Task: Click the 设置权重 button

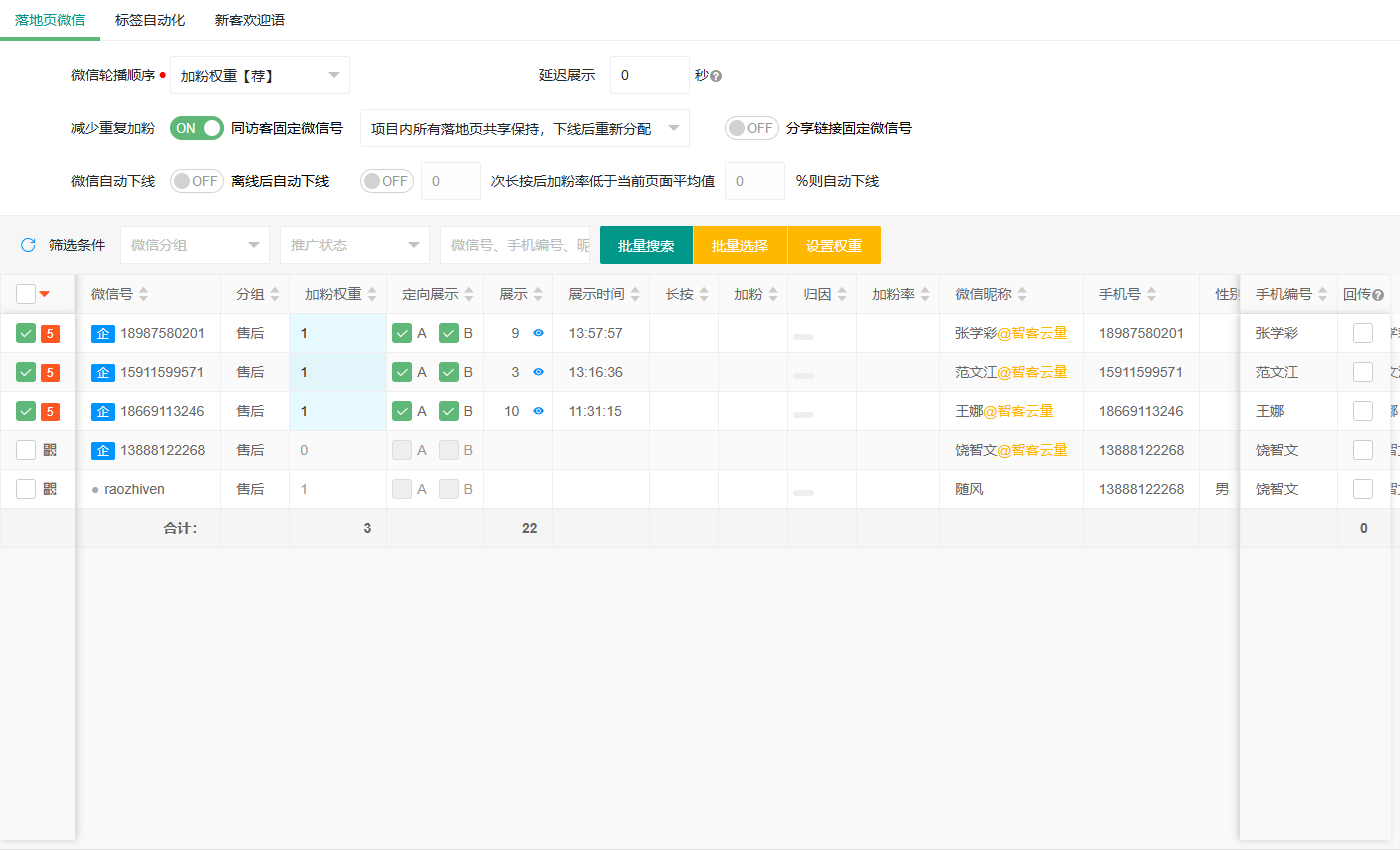Action: pos(834,245)
